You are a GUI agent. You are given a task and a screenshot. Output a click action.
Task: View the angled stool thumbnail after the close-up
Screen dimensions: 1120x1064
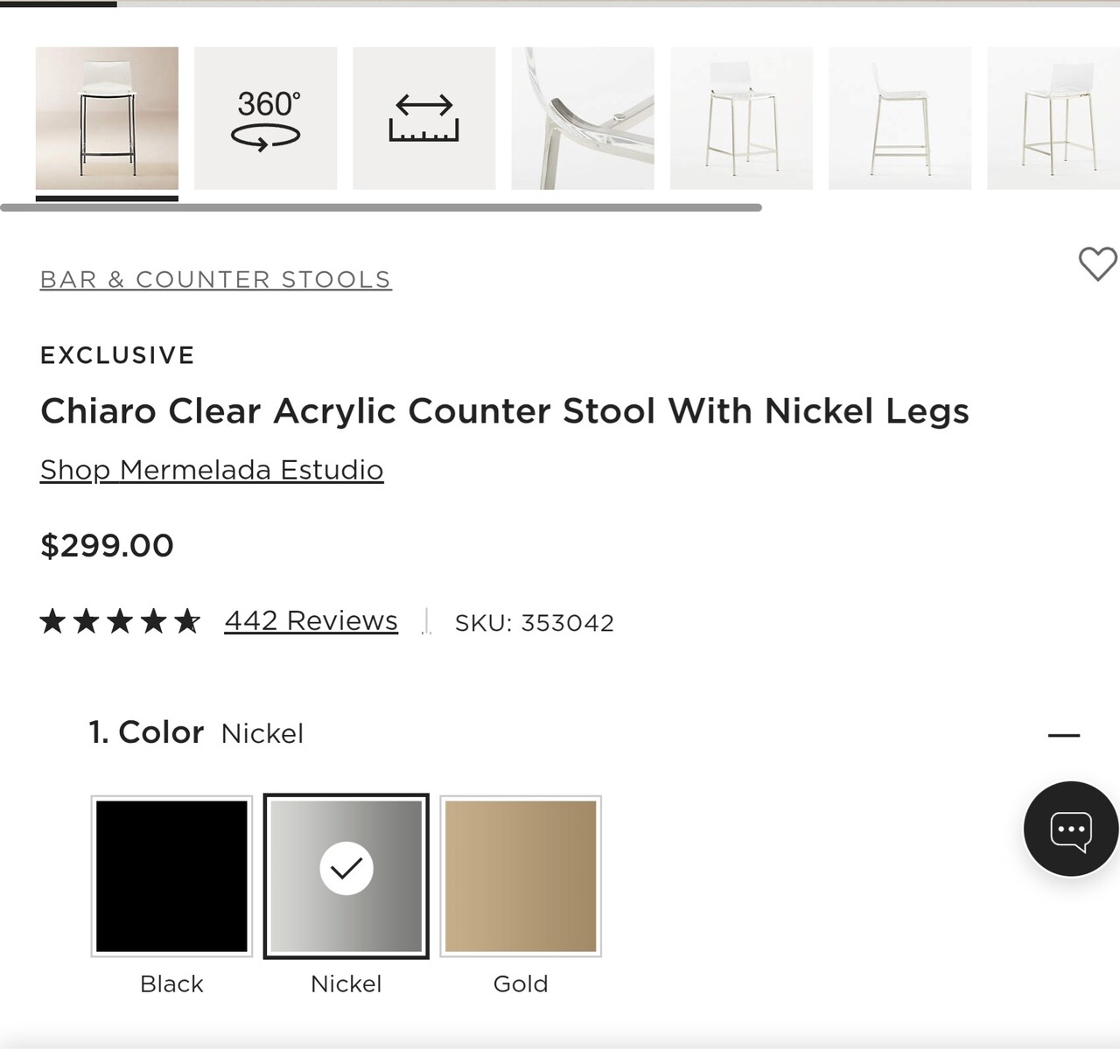(x=741, y=118)
